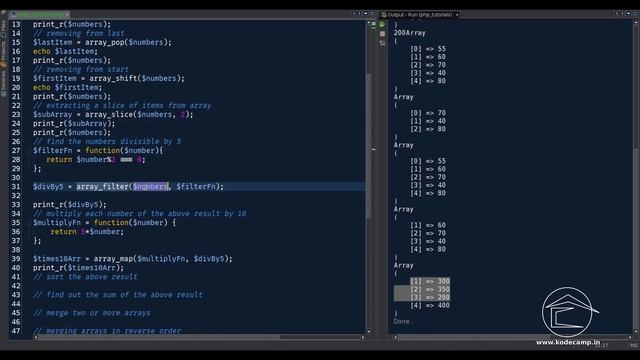Click the comment 'sort the above result'
The height and width of the screenshot is (360, 640).
point(85,277)
